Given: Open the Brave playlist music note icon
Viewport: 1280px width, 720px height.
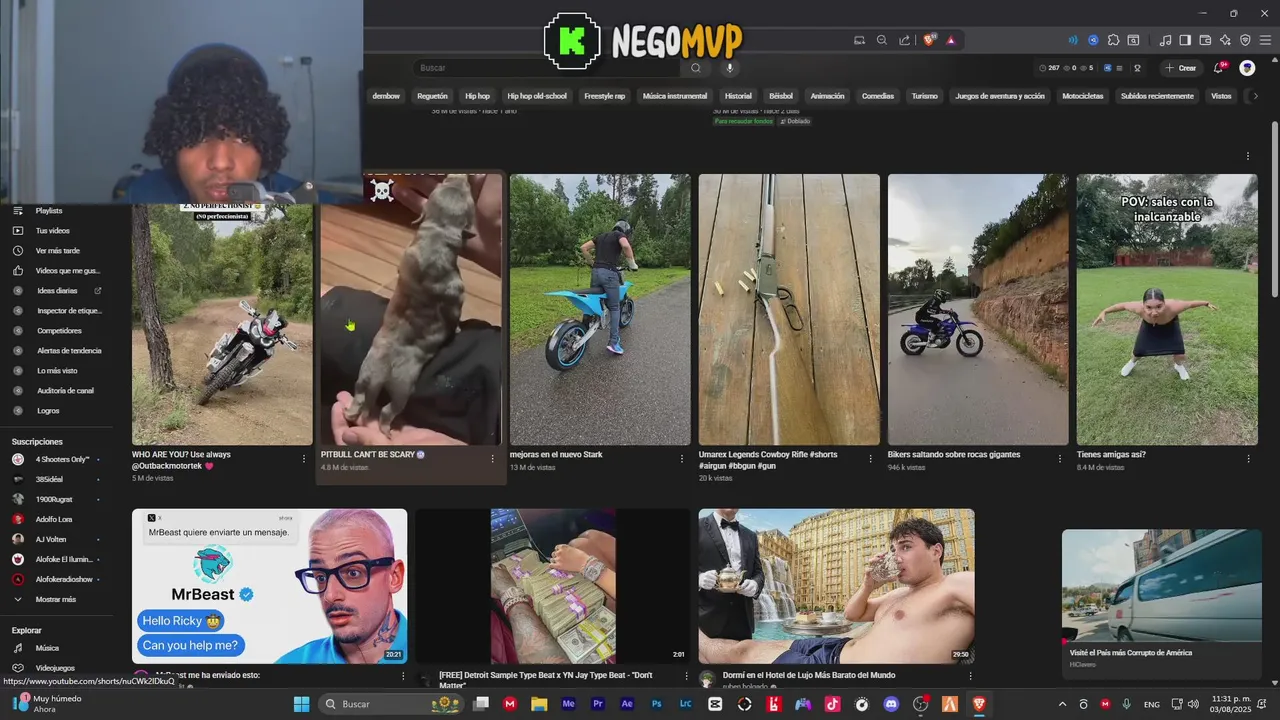Looking at the screenshot, I should tap(1165, 40).
